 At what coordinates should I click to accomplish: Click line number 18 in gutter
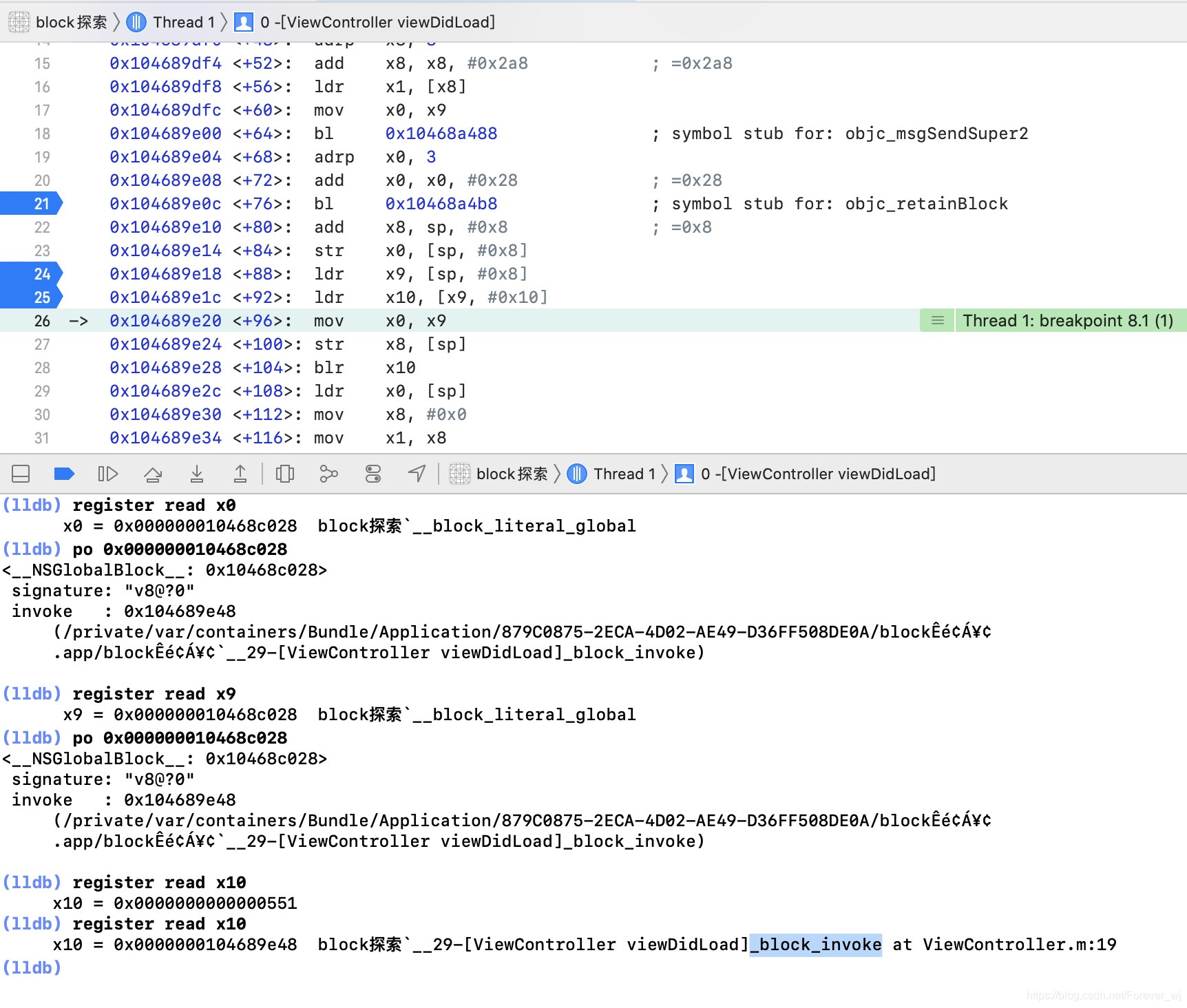click(x=42, y=134)
